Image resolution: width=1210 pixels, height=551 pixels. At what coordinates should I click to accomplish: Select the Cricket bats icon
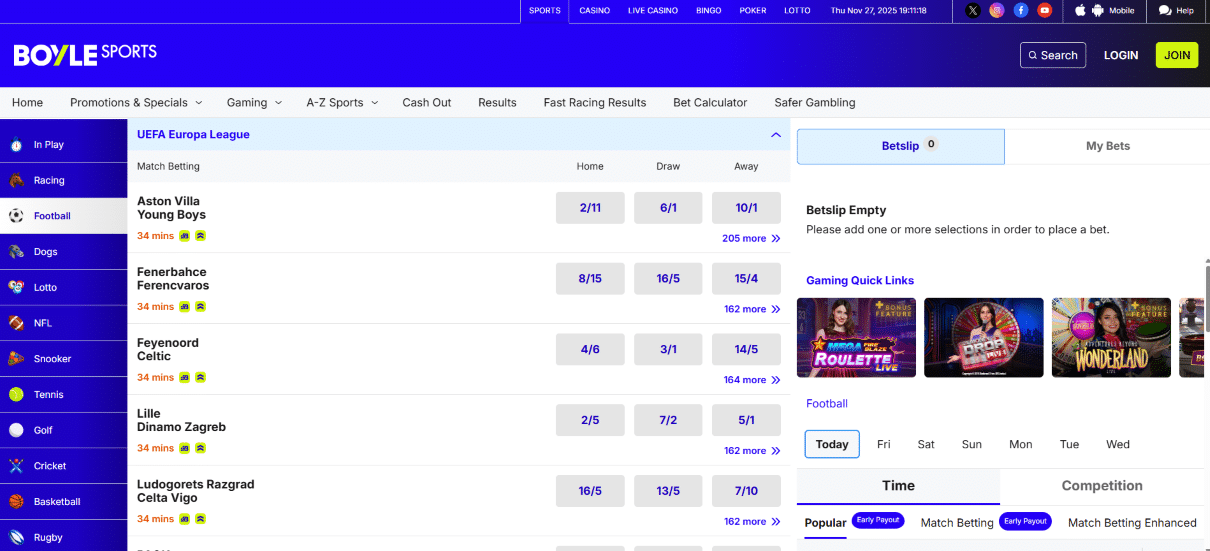click(16, 466)
